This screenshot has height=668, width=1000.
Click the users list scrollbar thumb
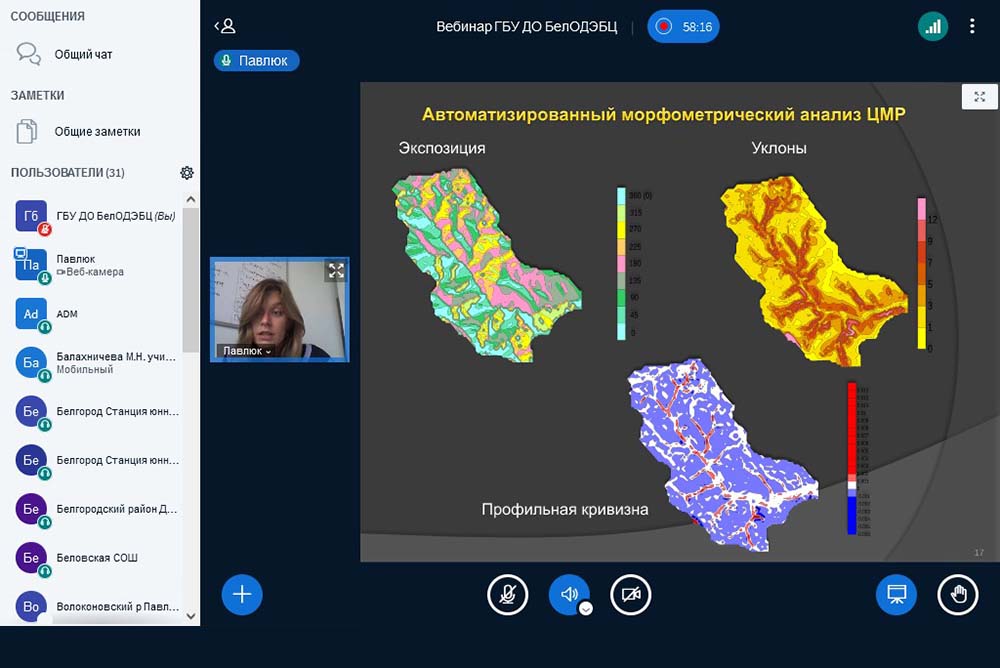[190, 279]
